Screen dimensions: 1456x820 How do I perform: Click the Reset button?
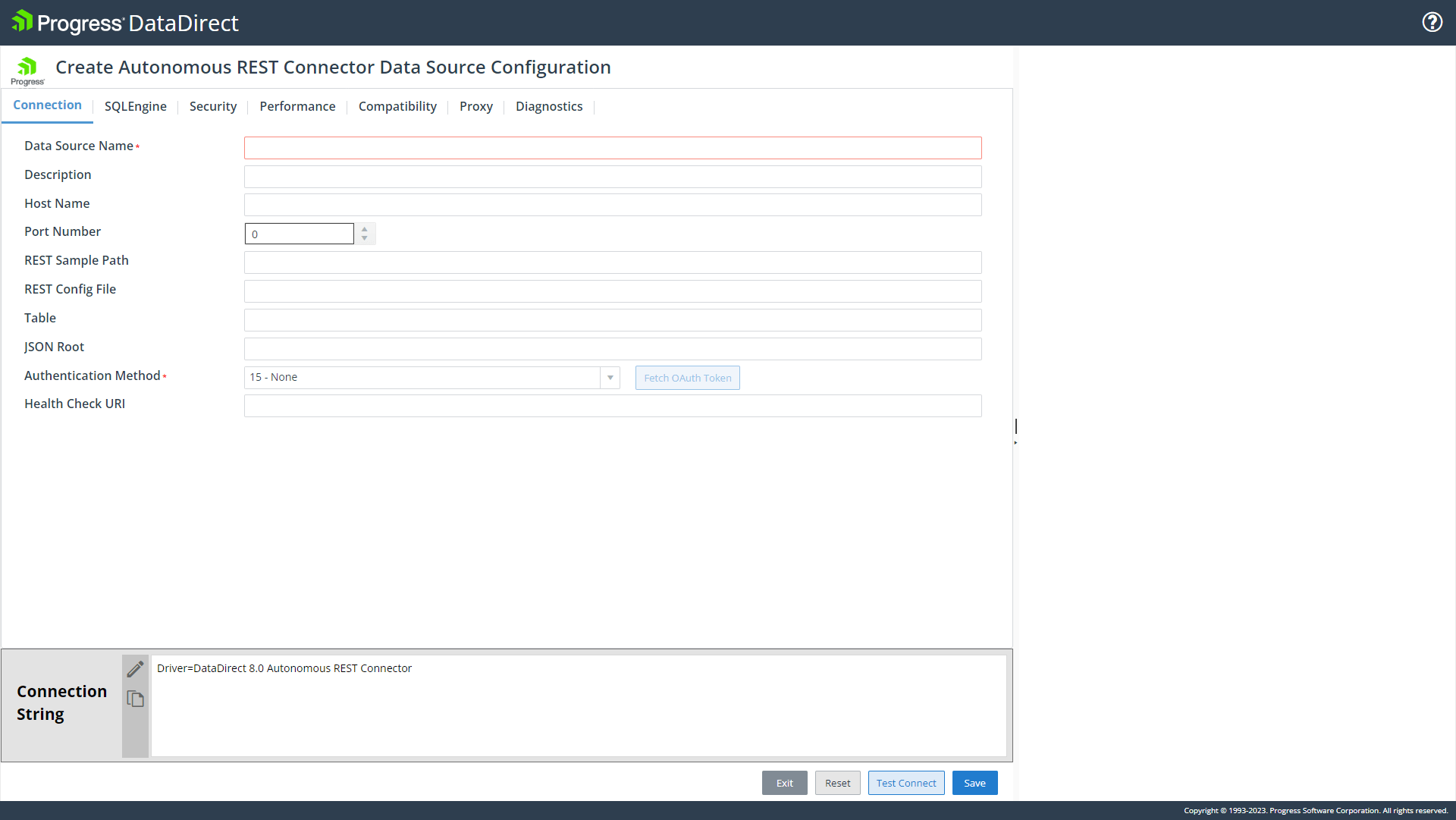[837, 783]
